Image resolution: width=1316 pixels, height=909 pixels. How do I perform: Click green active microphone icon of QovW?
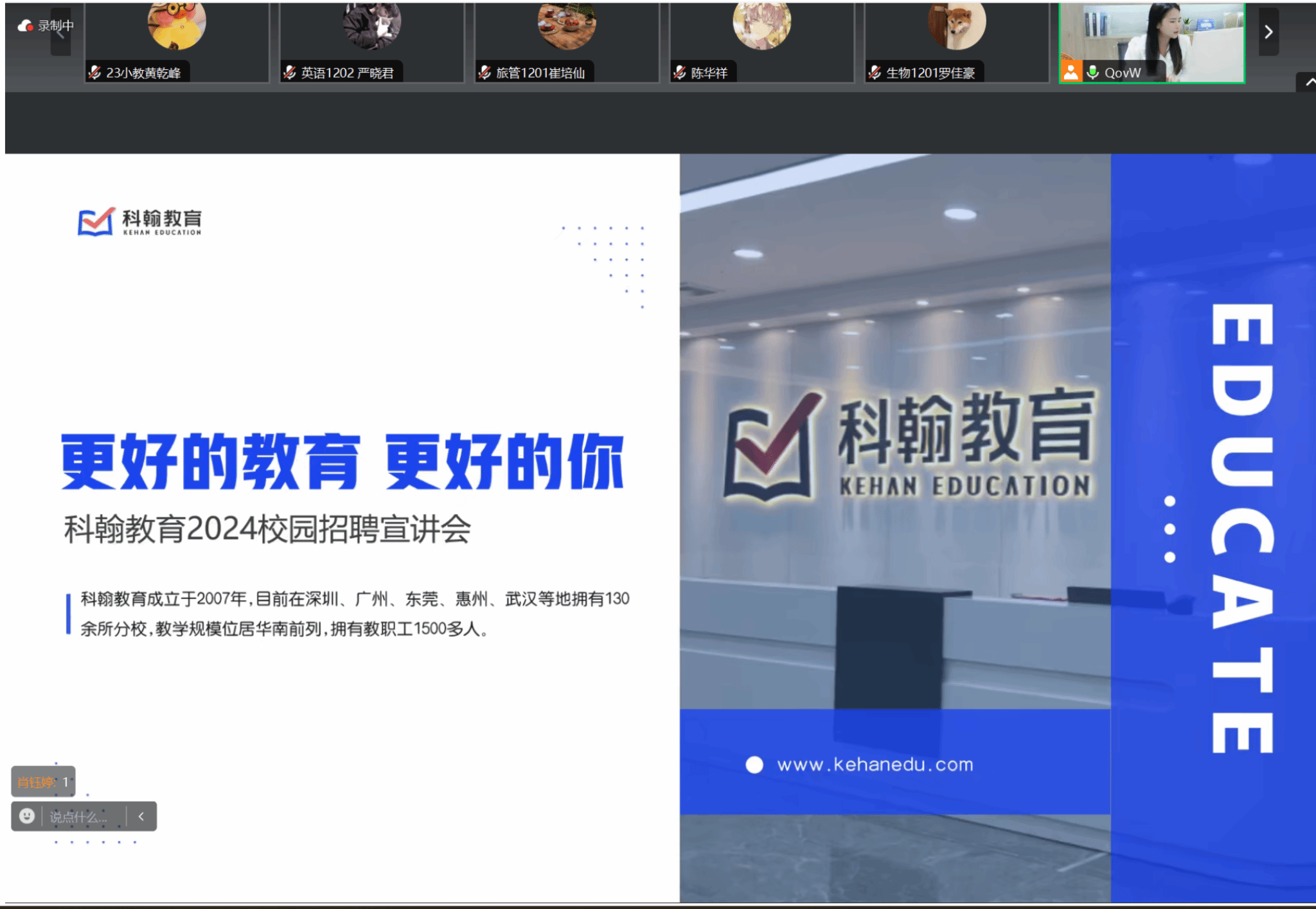(x=1092, y=72)
